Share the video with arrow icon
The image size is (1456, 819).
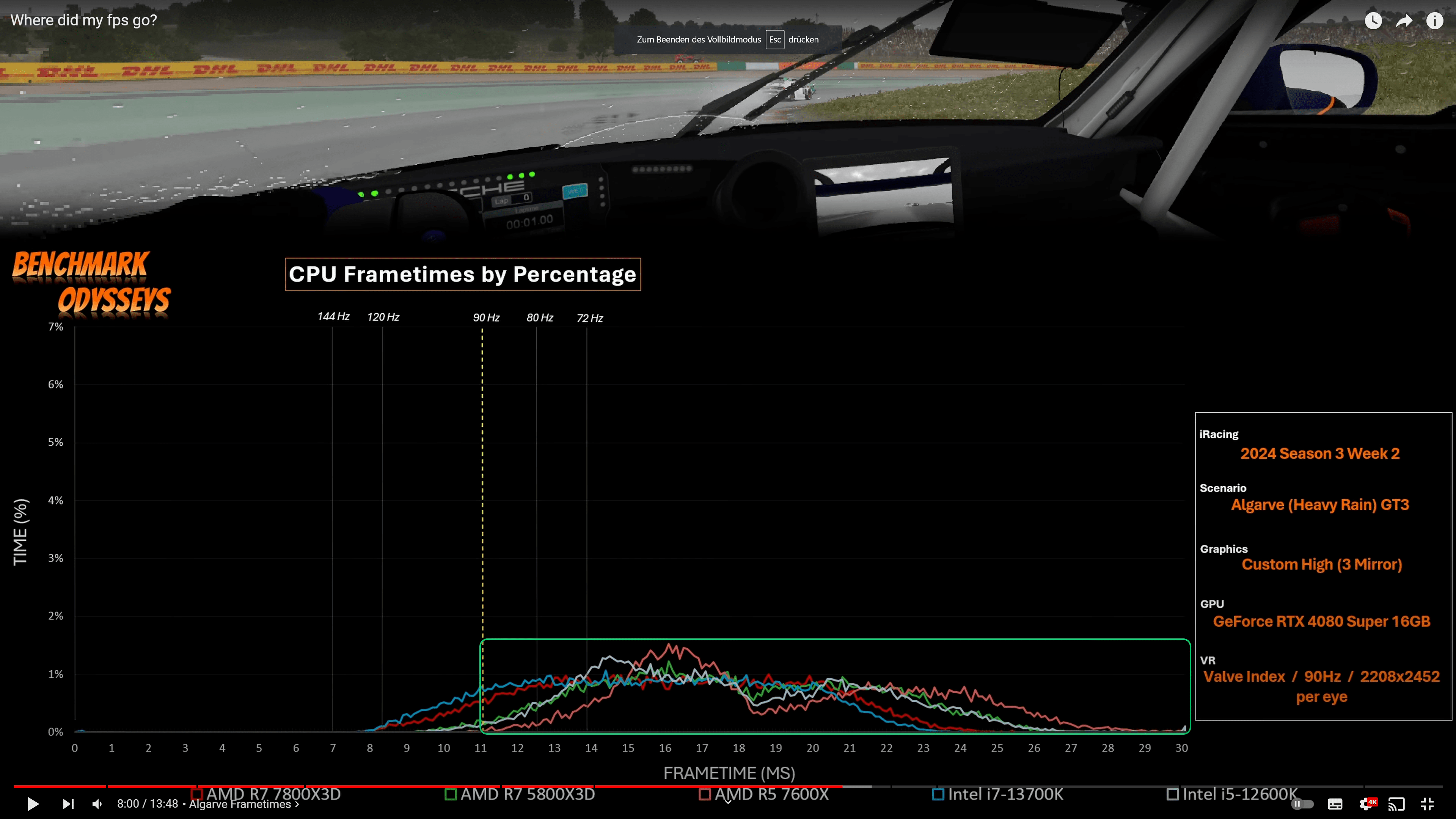point(1404,21)
